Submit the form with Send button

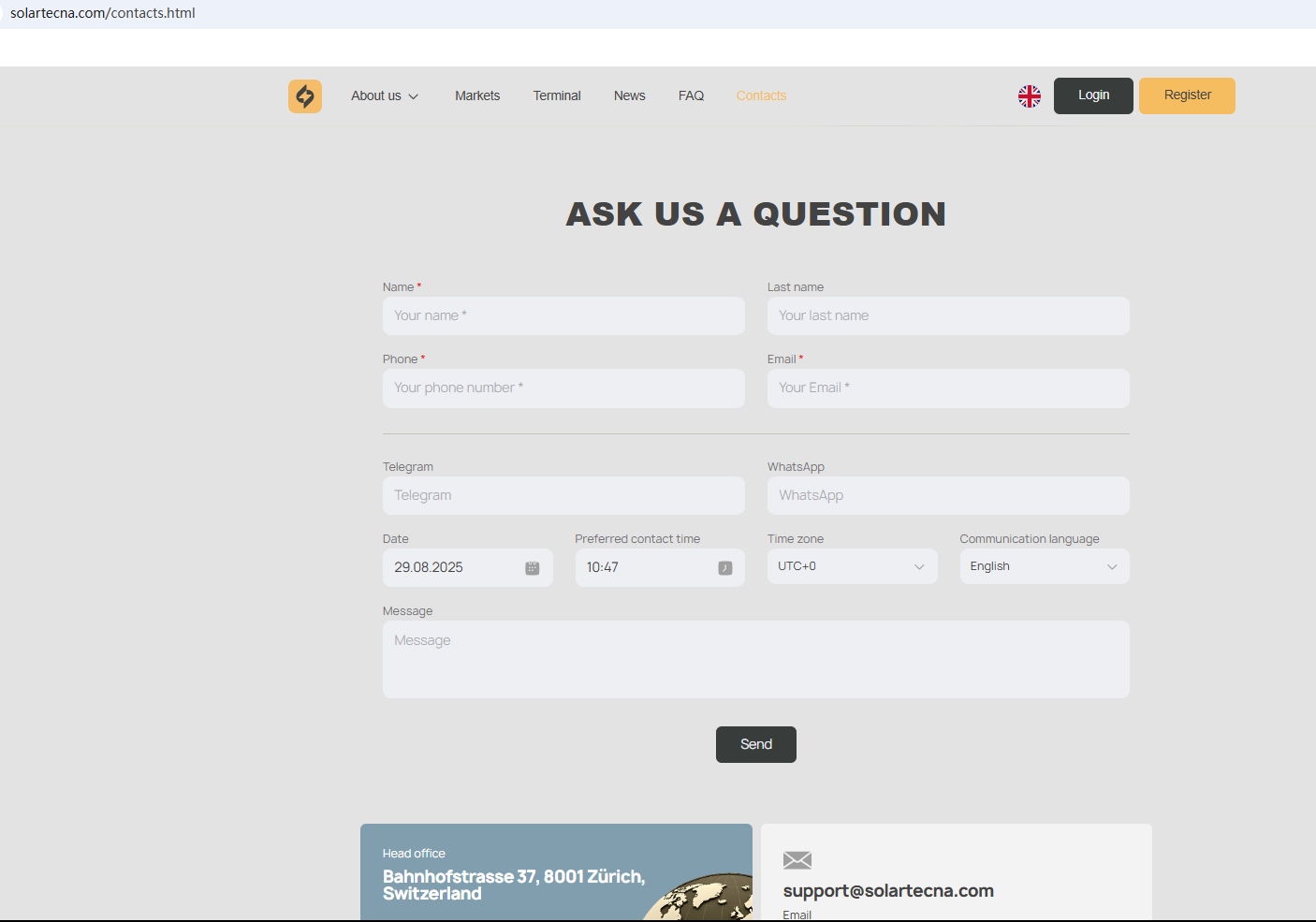(755, 744)
